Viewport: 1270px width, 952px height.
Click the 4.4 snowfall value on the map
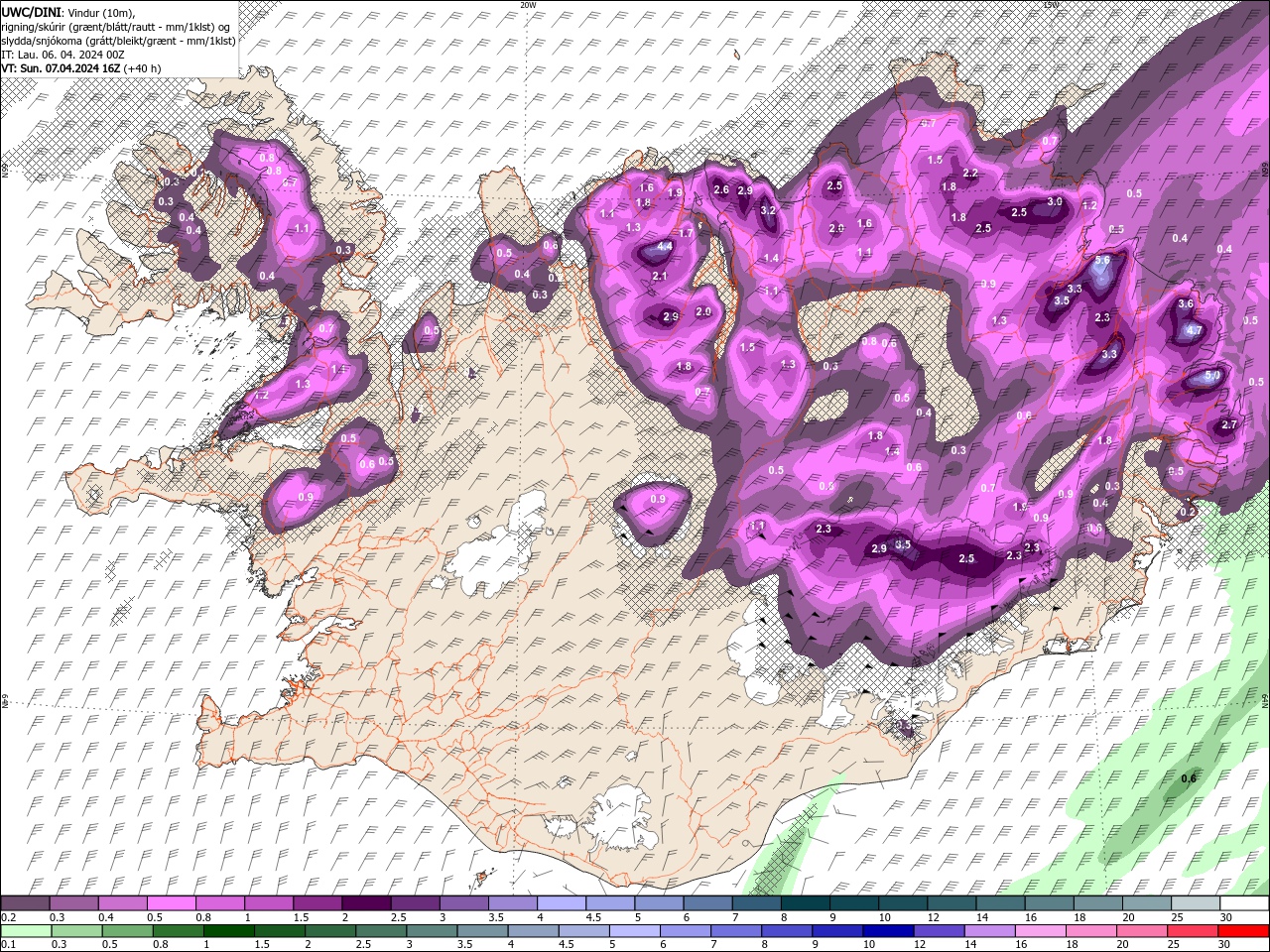[665, 247]
